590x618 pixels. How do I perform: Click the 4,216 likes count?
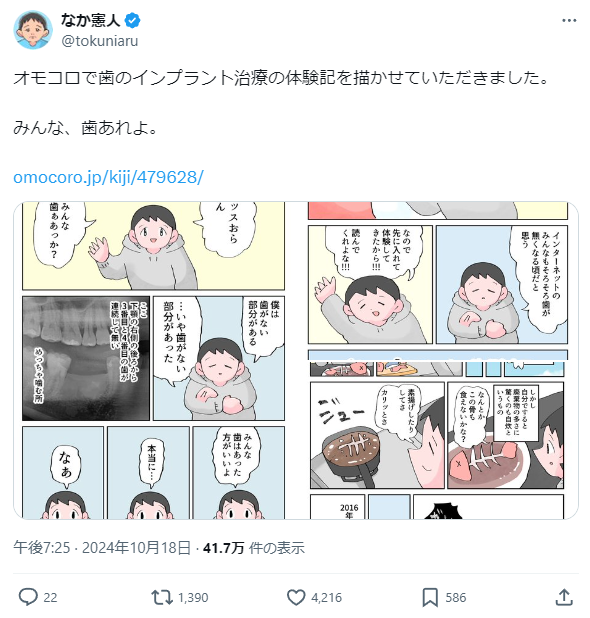(x=326, y=598)
